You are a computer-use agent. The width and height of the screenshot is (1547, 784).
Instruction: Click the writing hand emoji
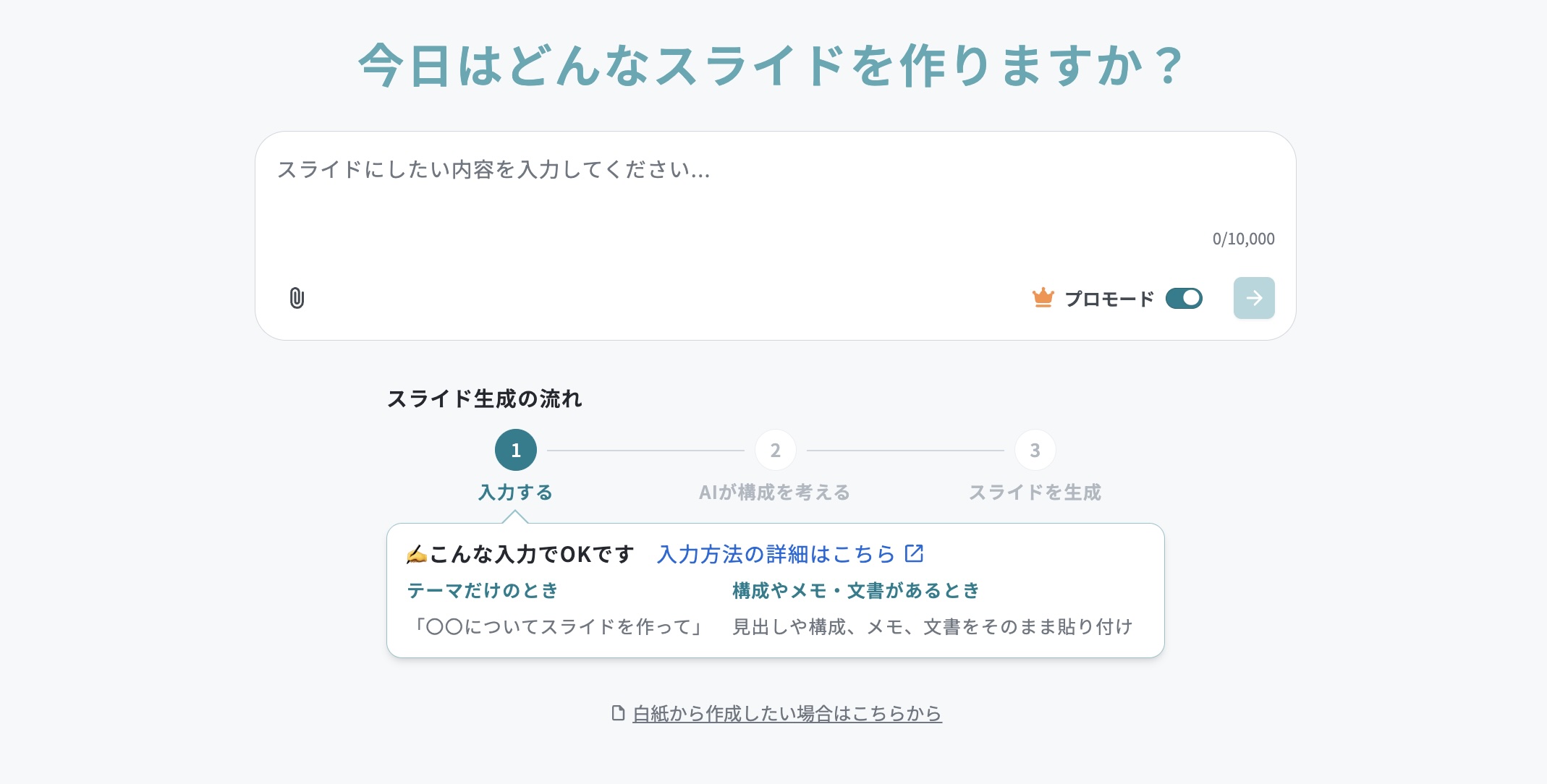coord(416,555)
